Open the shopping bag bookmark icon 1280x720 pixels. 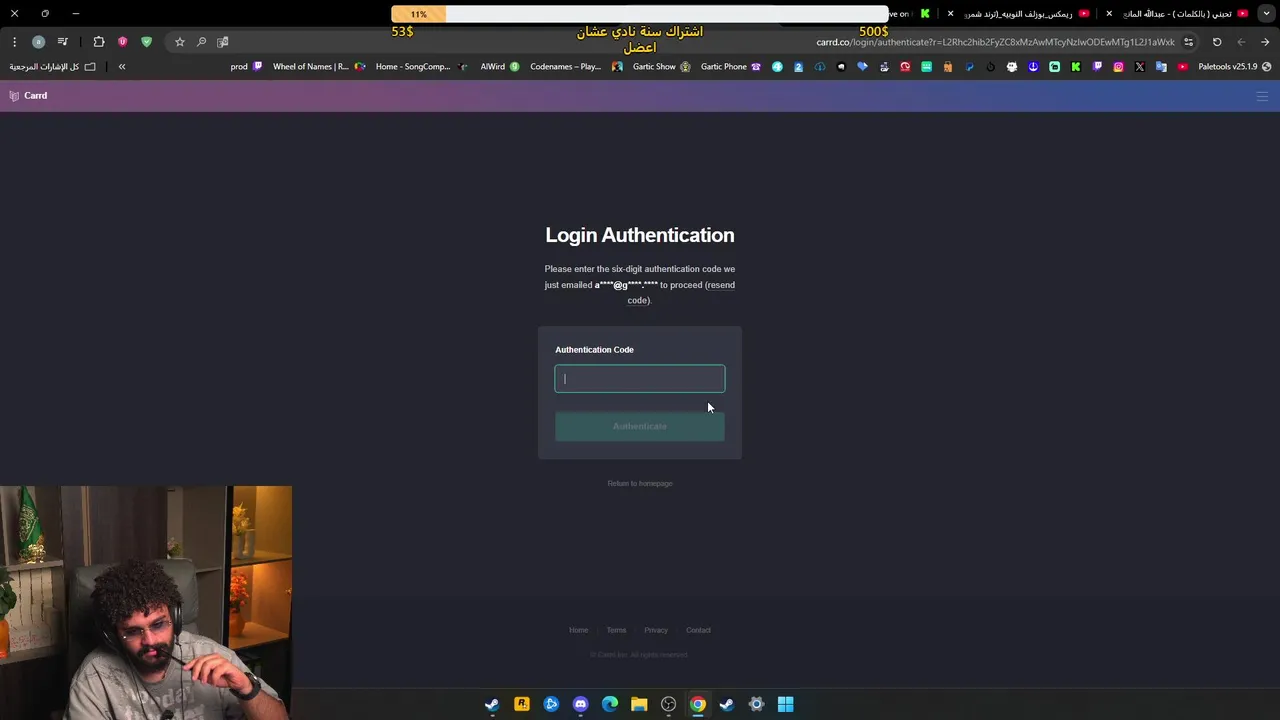click(x=947, y=67)
